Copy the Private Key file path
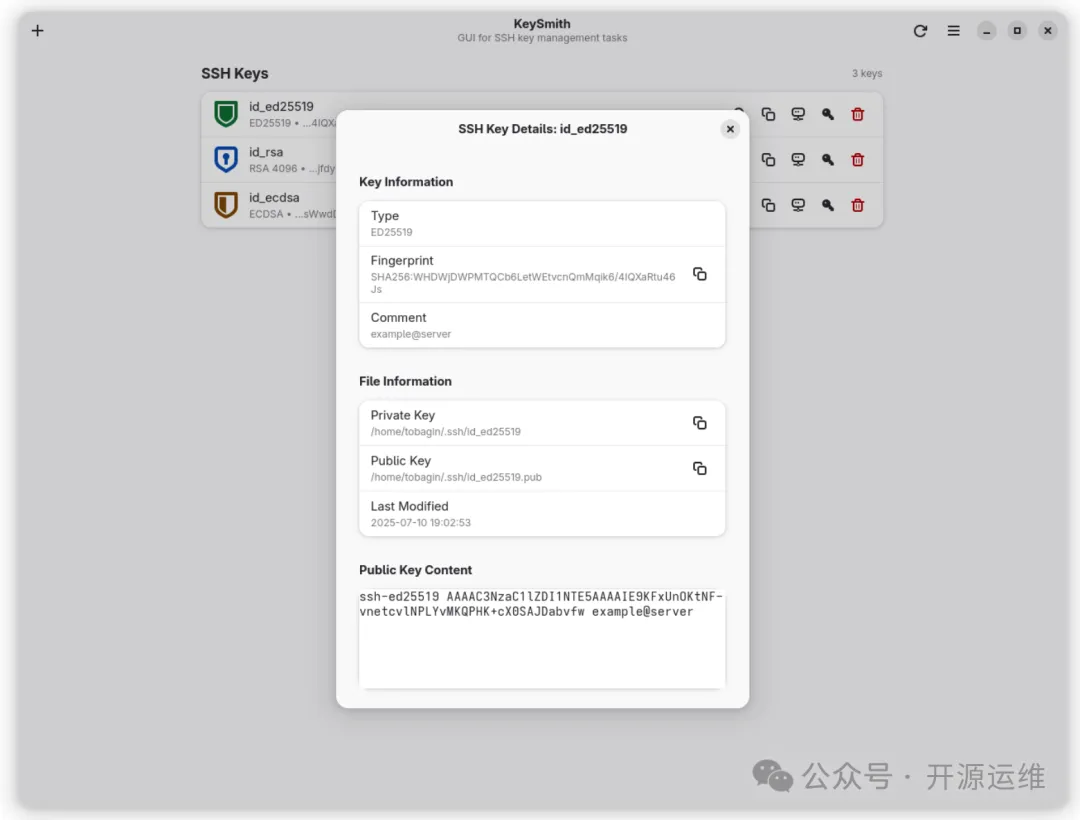The height and width of the screenshot is (820, 1080). pyautogui.click(x=700, y=423)
